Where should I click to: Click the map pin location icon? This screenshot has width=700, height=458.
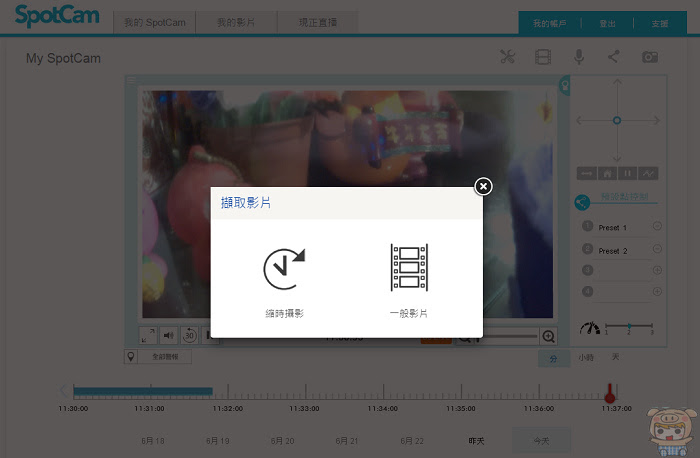[130, 356]
